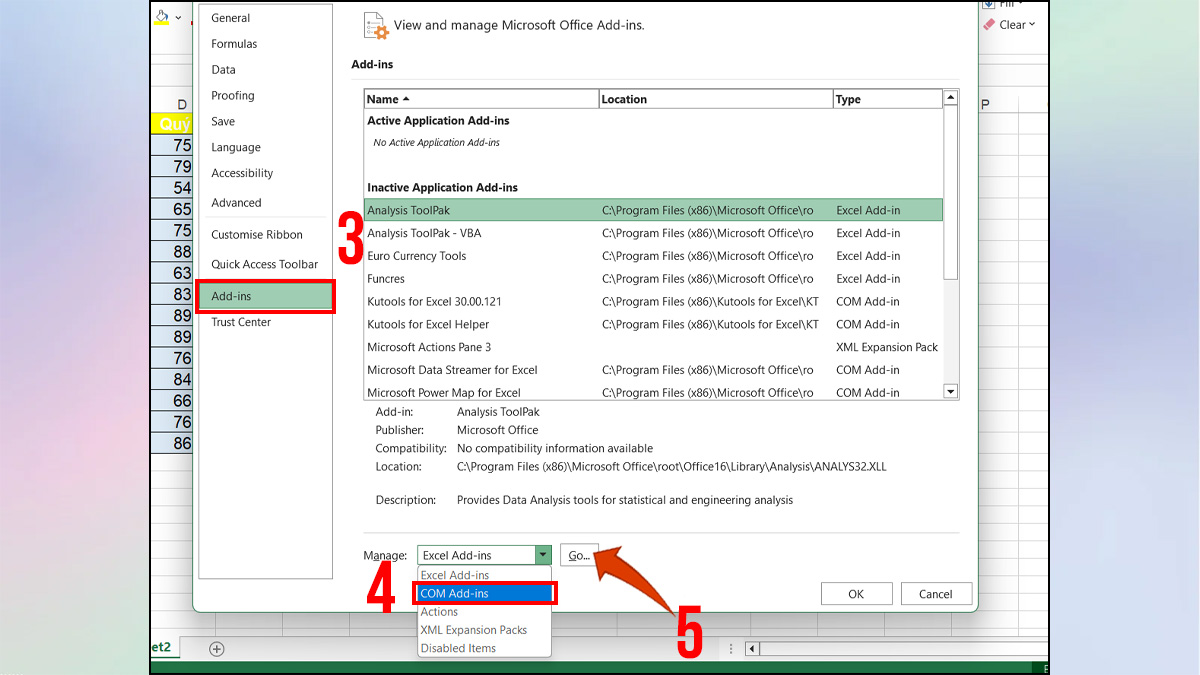This screenshot has height=675, width=1200.
Task: Click the Go button
Action: click(578, 554)
